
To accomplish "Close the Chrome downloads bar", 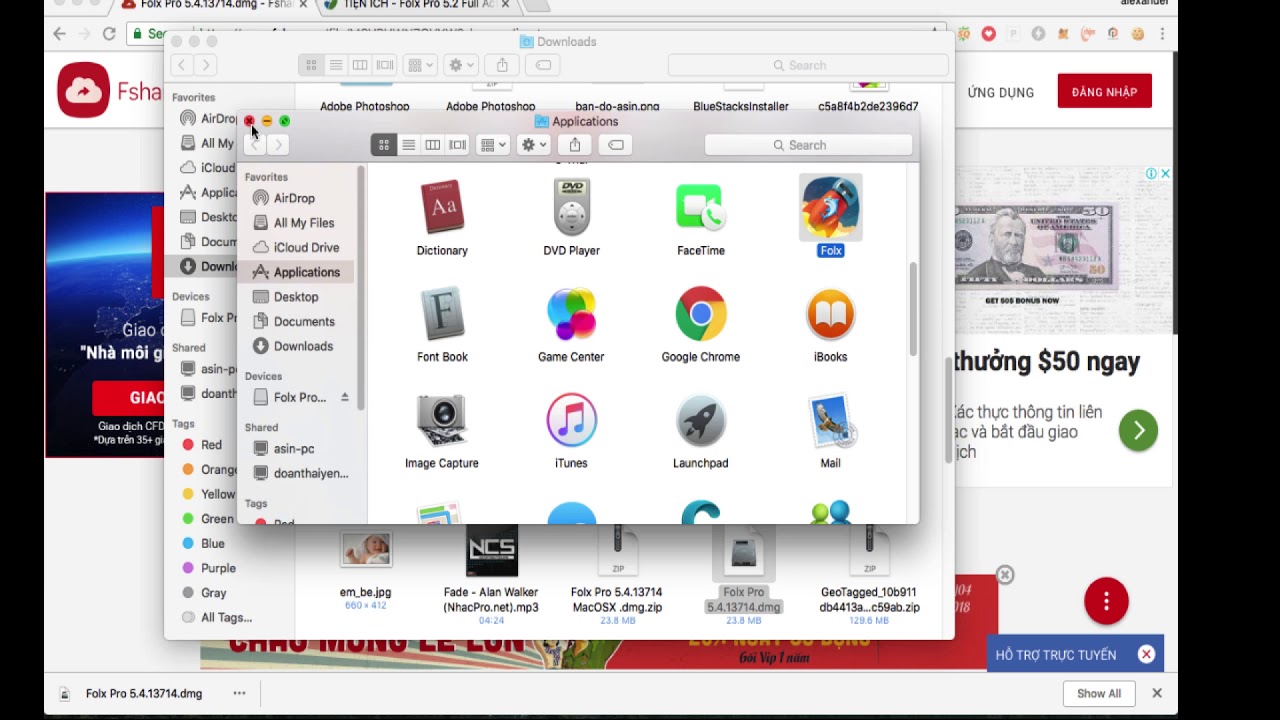I will [x=1157, y=693].
